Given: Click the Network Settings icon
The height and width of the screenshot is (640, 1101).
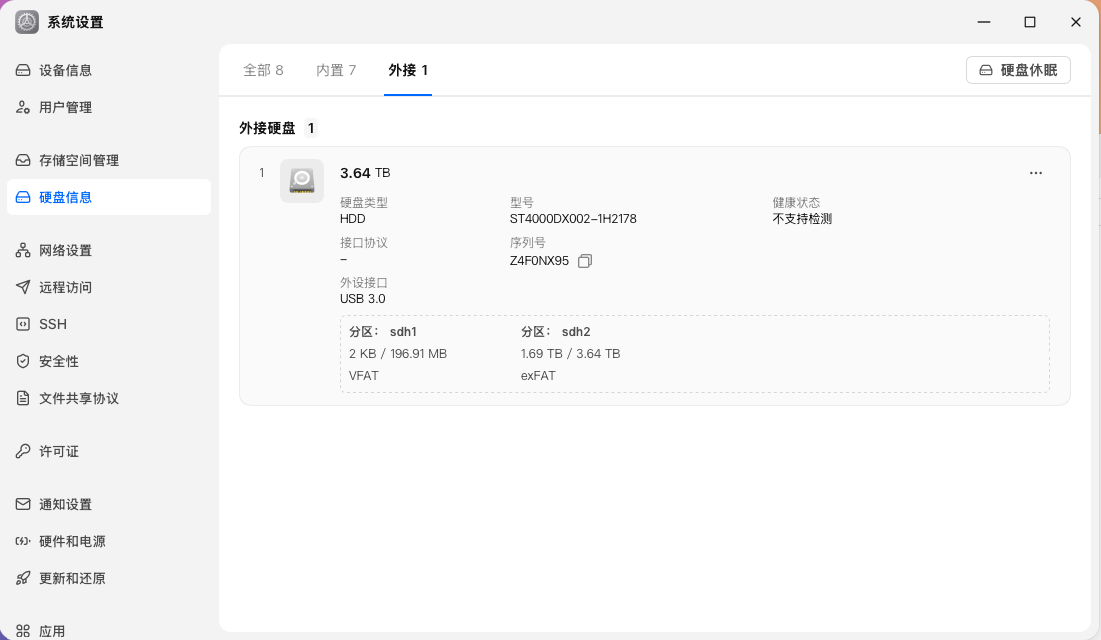Looking at the screenshot, I should pyautogui.click(x=23, y=250).
